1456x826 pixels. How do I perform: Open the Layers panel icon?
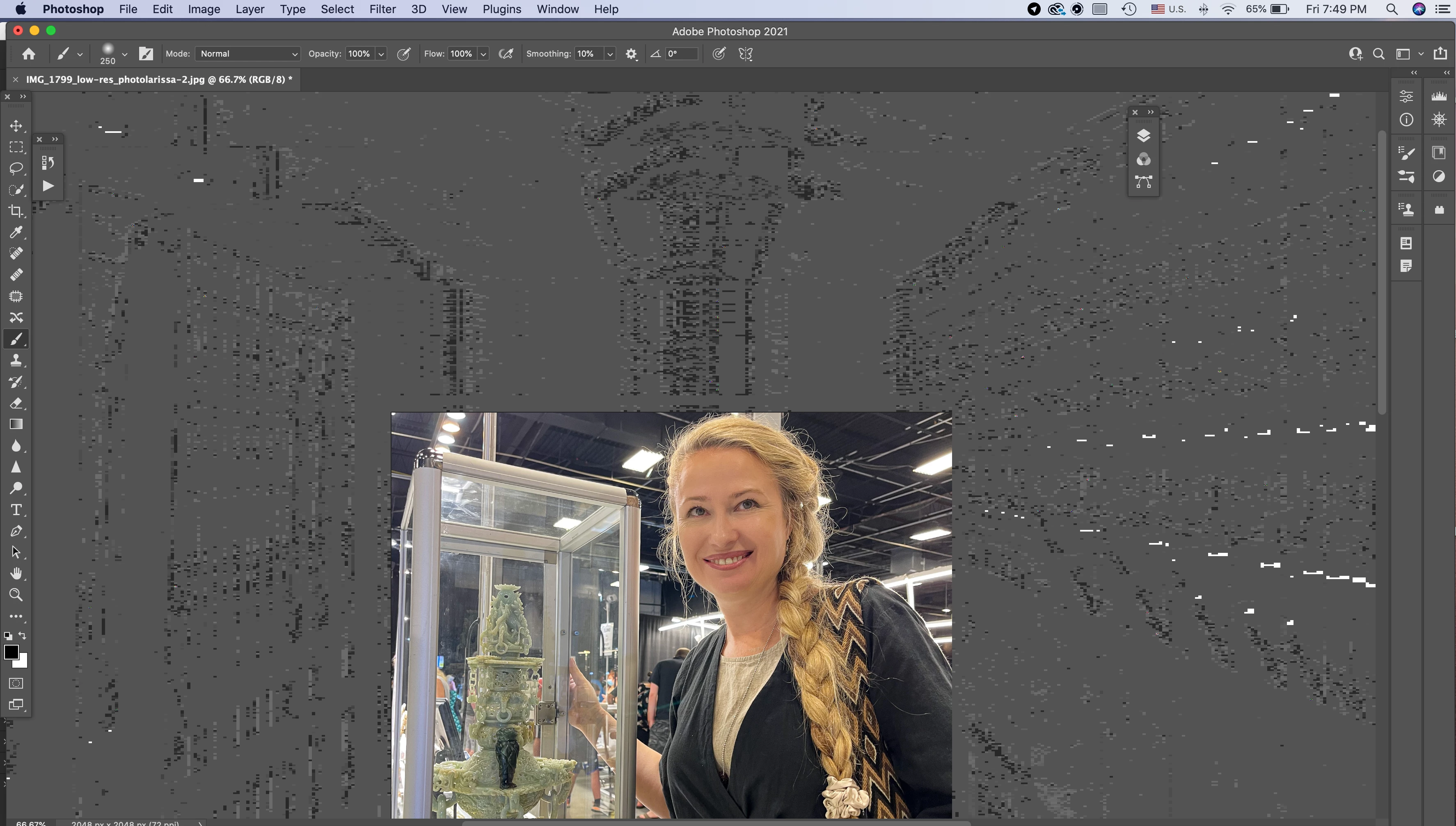pos(1143,136)
